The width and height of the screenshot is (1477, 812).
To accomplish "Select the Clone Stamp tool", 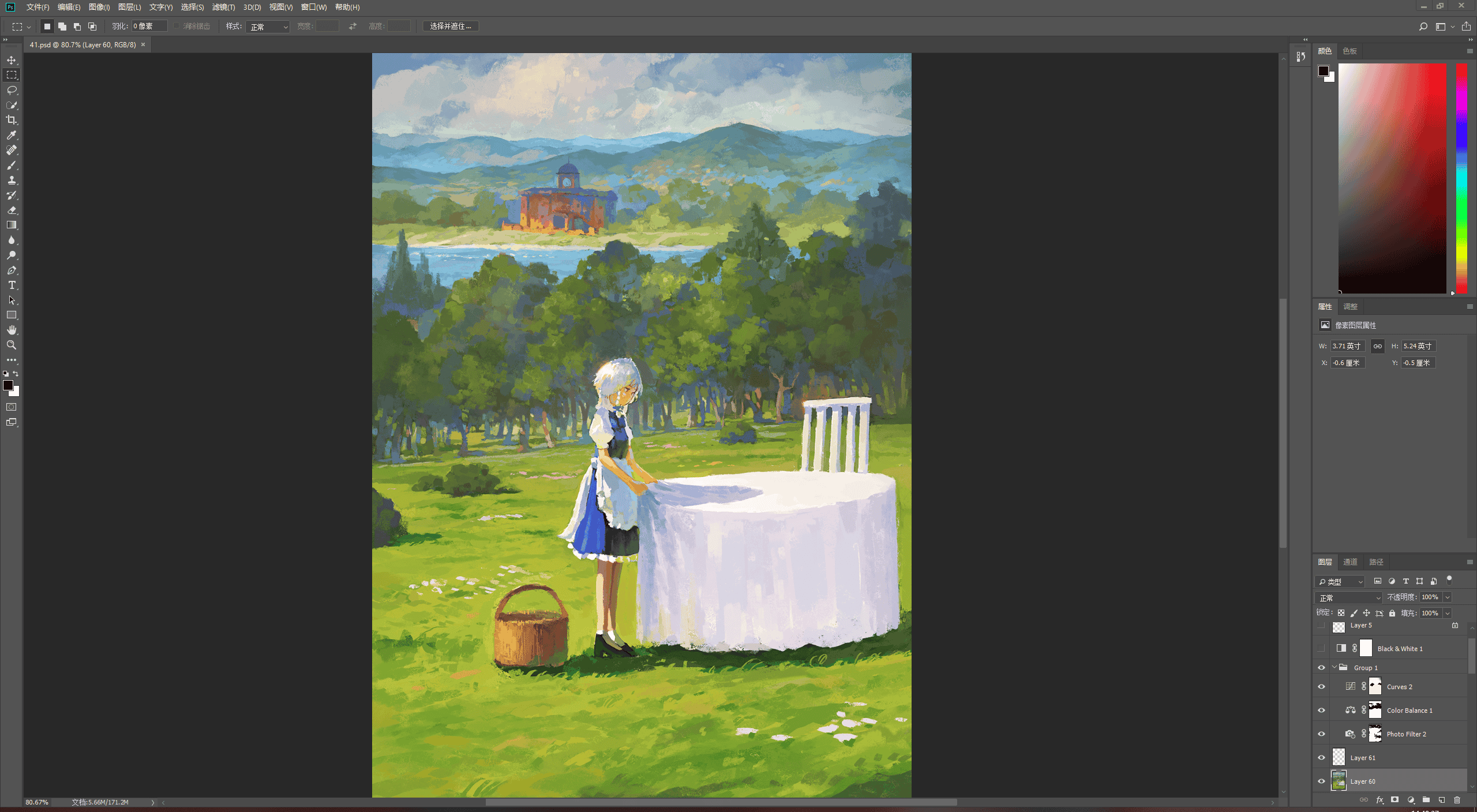I will click(12, 180).
